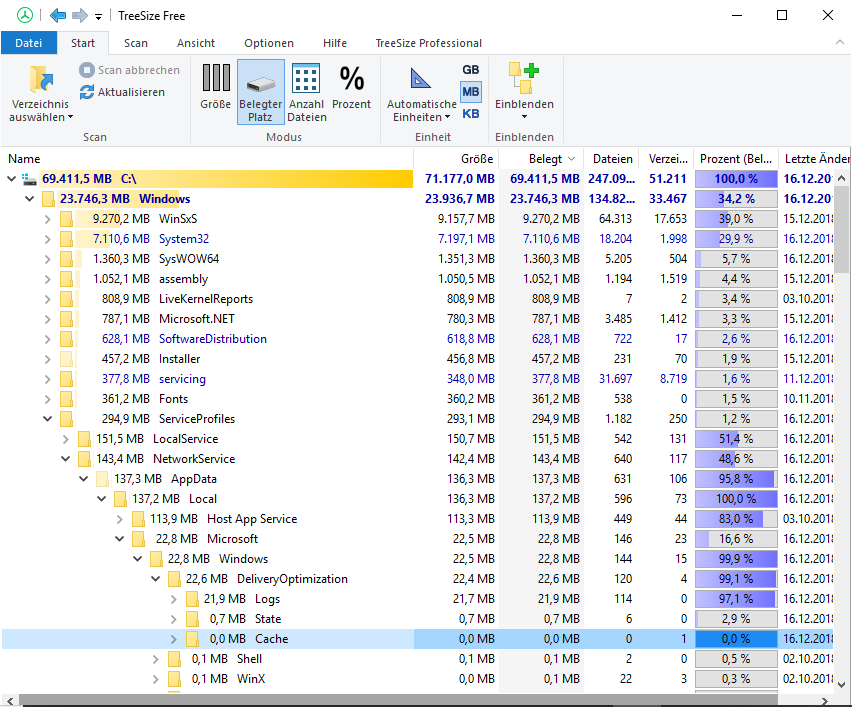Click the Scan abbrechen stop icon
Screen dimensions: 852x707
tap(87, 70)
